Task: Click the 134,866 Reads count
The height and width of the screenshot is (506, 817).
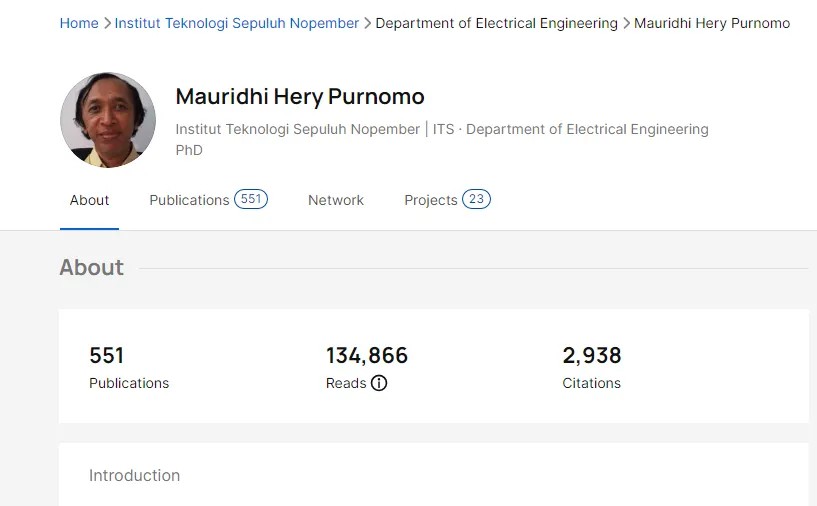Action: point(367,356)
